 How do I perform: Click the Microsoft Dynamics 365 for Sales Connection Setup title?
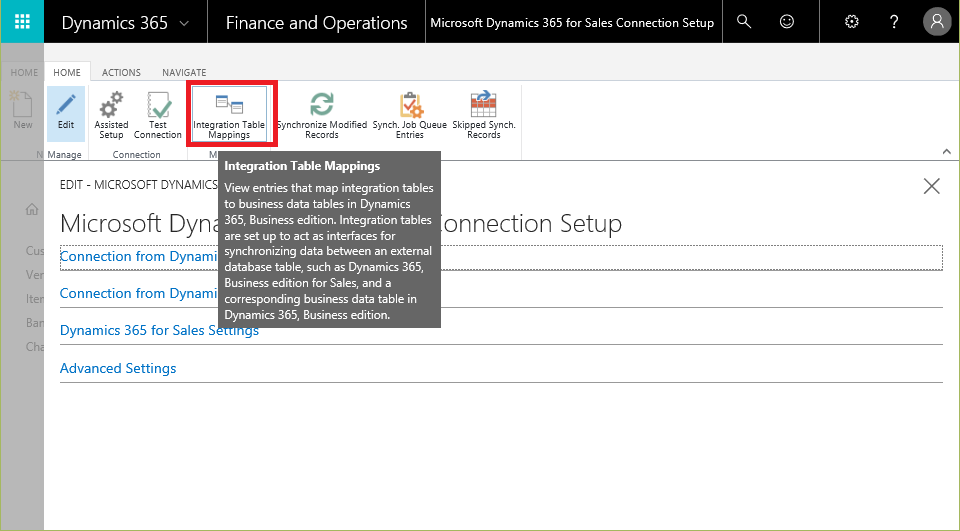click(x=572, y=23)
